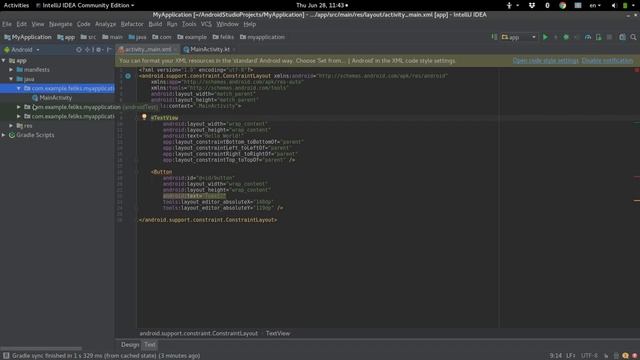The width and height of the screenshot is (640, 360).
Task: Switch to the Design tab
Action: 130,345
